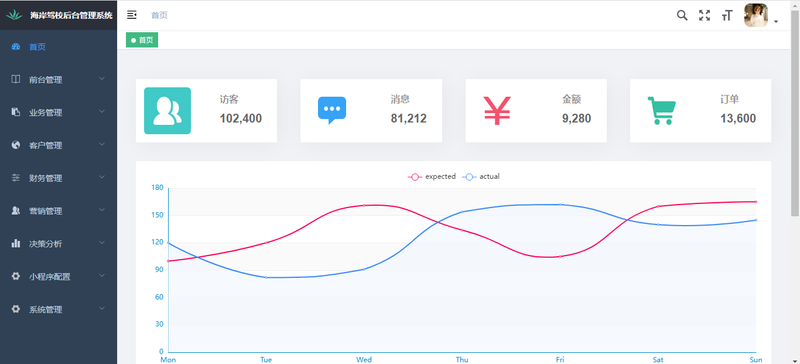Click the messages chat bubble icon
Viewport: 800px width, 364px height.
pos(332,110)
